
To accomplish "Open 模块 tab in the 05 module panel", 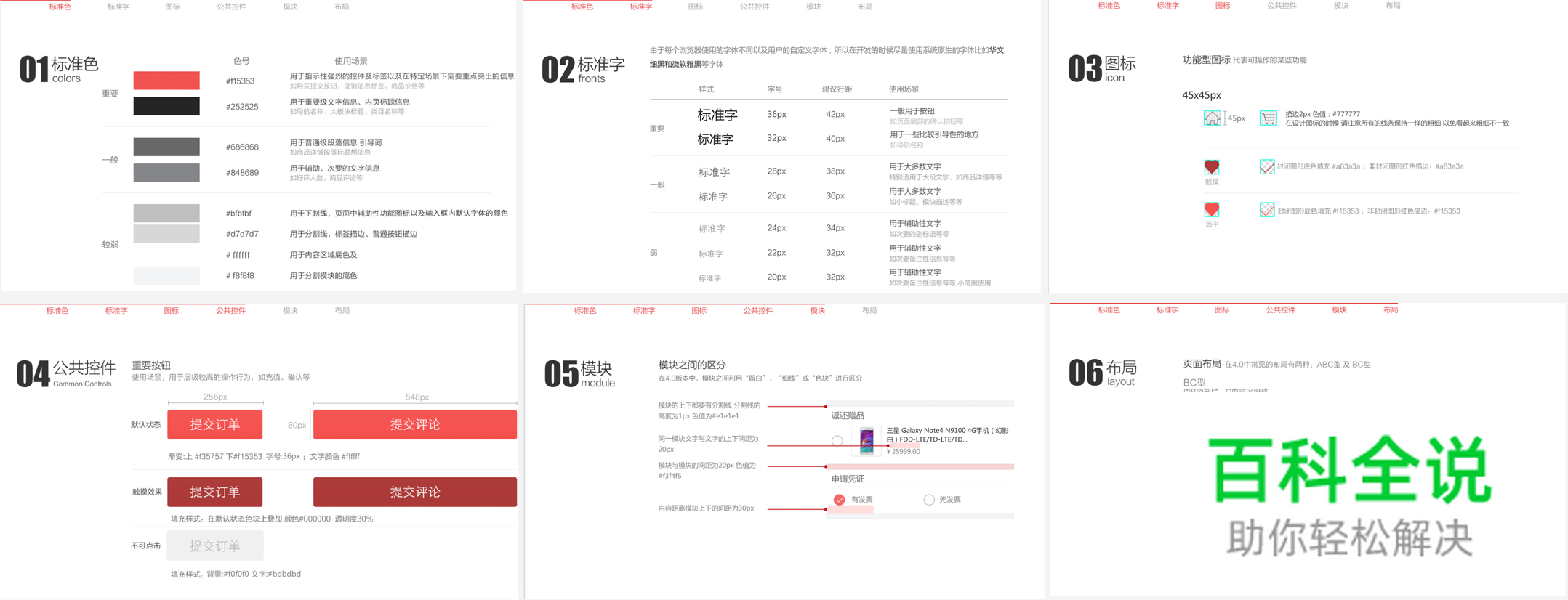I will (x=818, y=311).
